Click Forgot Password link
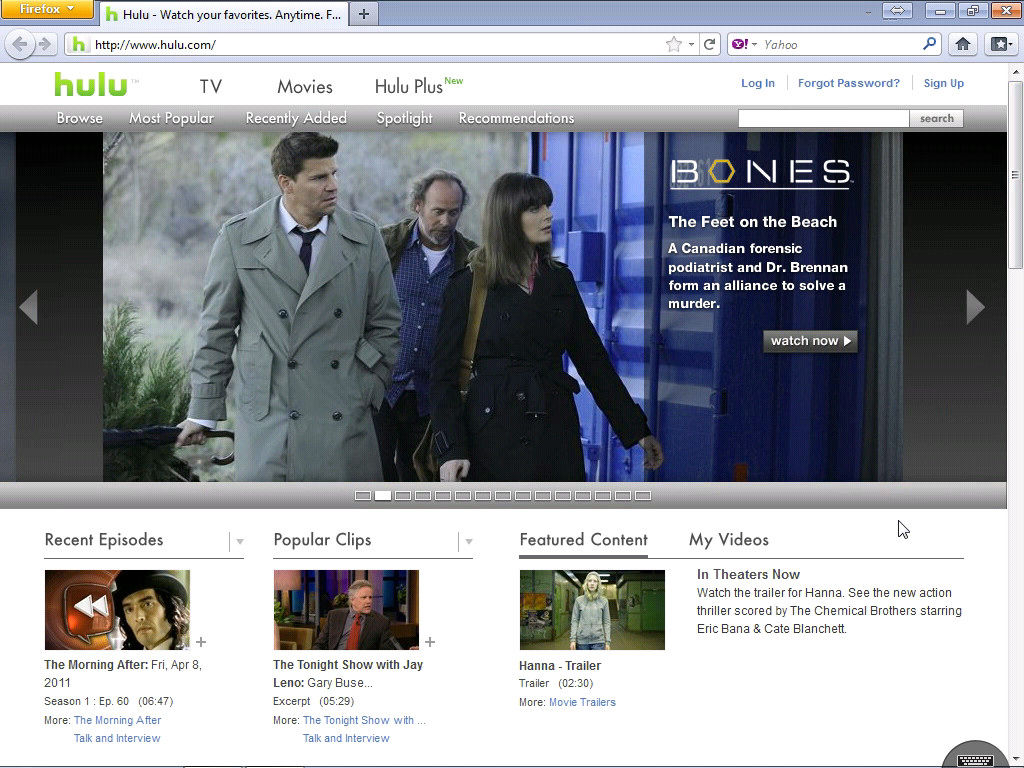The width and height of the screenshot is (1024, 768). point(848,83)
